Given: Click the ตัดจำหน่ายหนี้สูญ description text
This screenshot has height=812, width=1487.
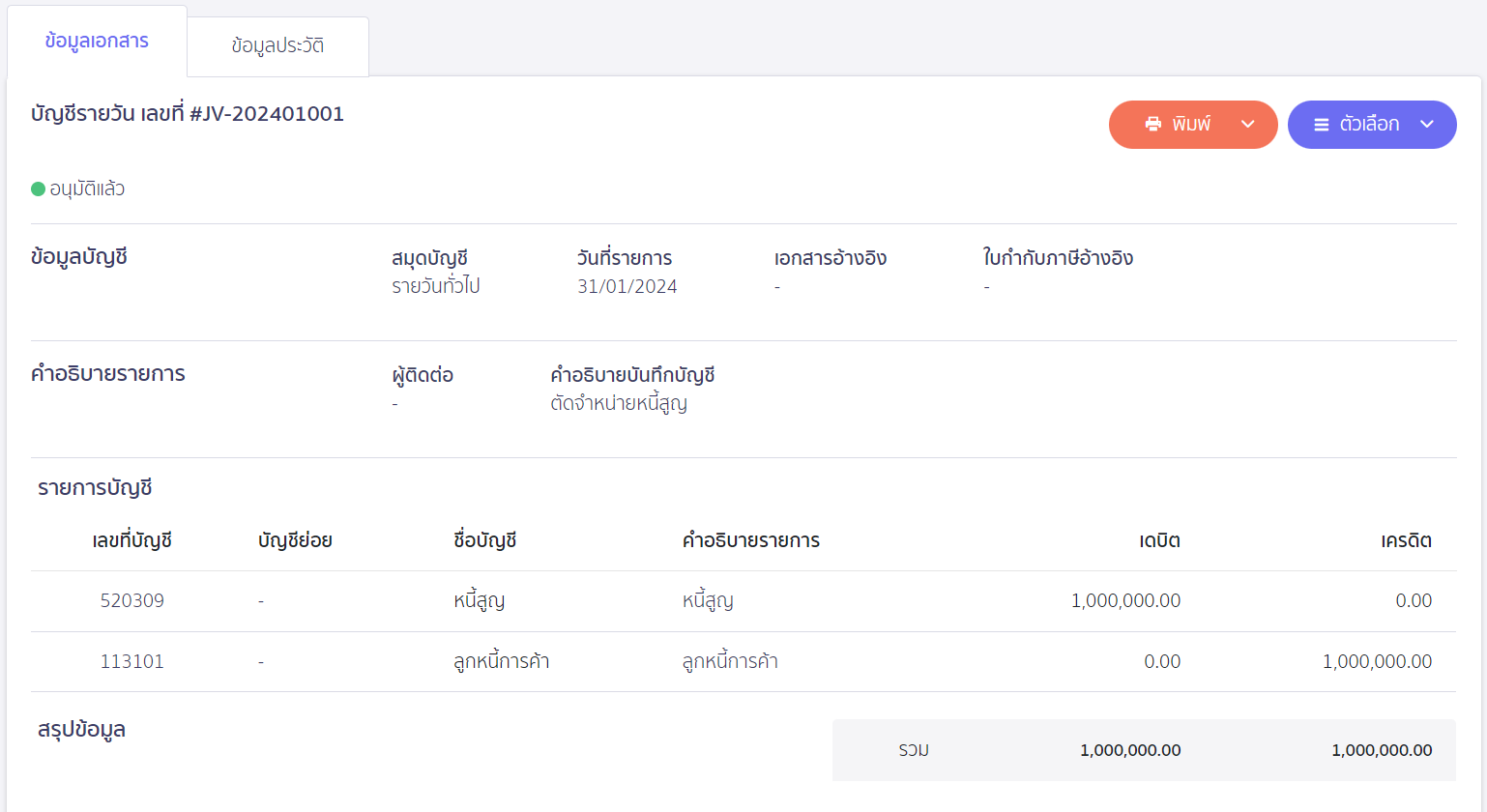Looking at the screenshot, I should (619, 403).
